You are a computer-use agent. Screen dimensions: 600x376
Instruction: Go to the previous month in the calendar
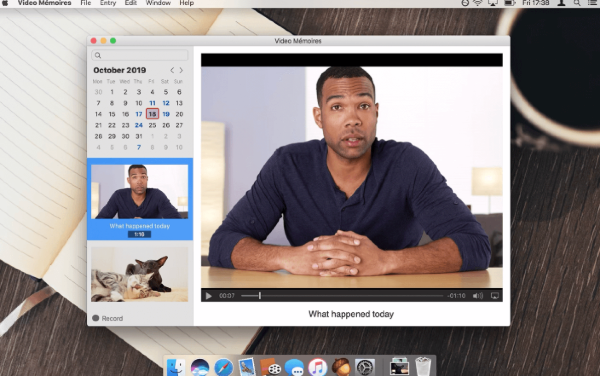[172, 70]
